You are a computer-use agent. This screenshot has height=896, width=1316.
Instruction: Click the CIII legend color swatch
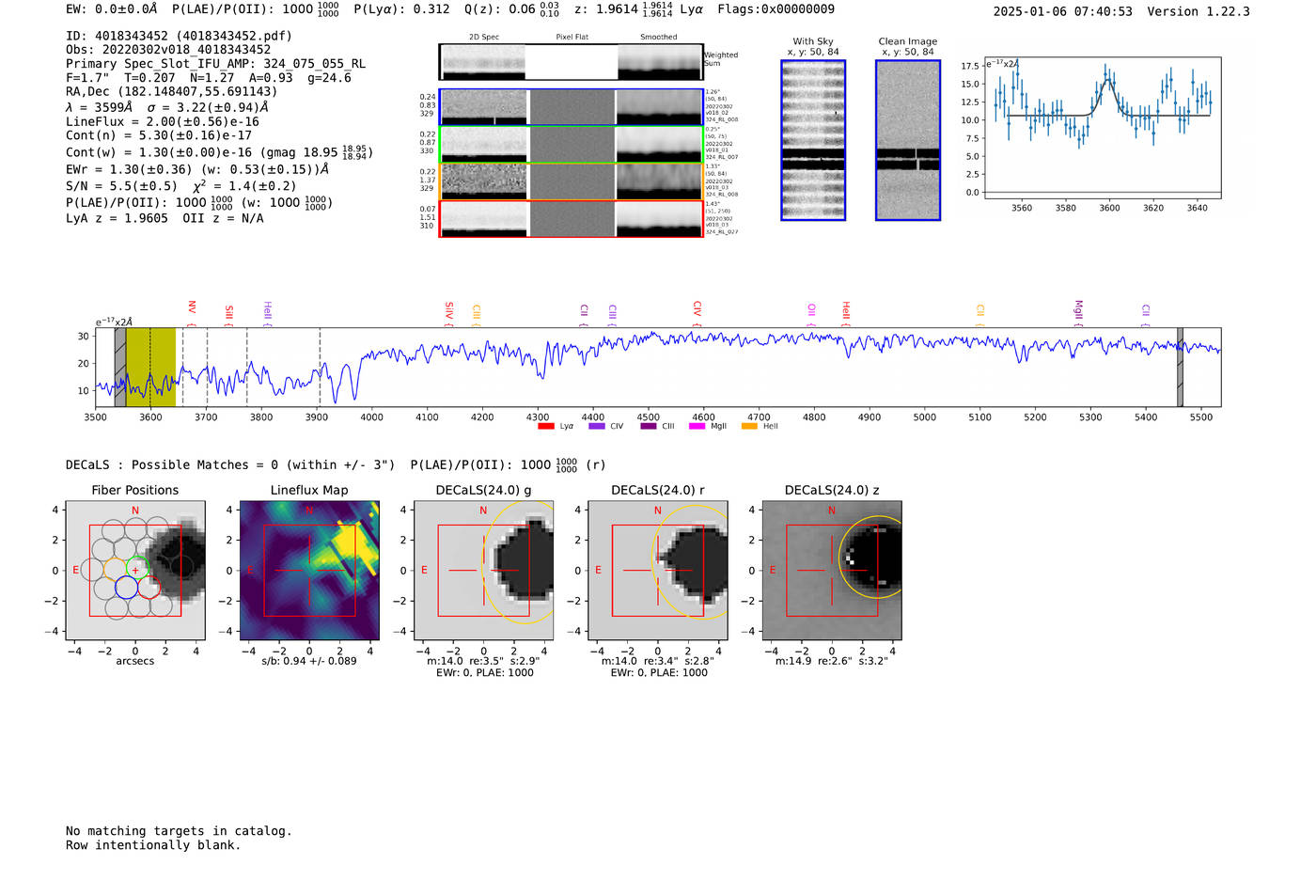tap(649, 426)
